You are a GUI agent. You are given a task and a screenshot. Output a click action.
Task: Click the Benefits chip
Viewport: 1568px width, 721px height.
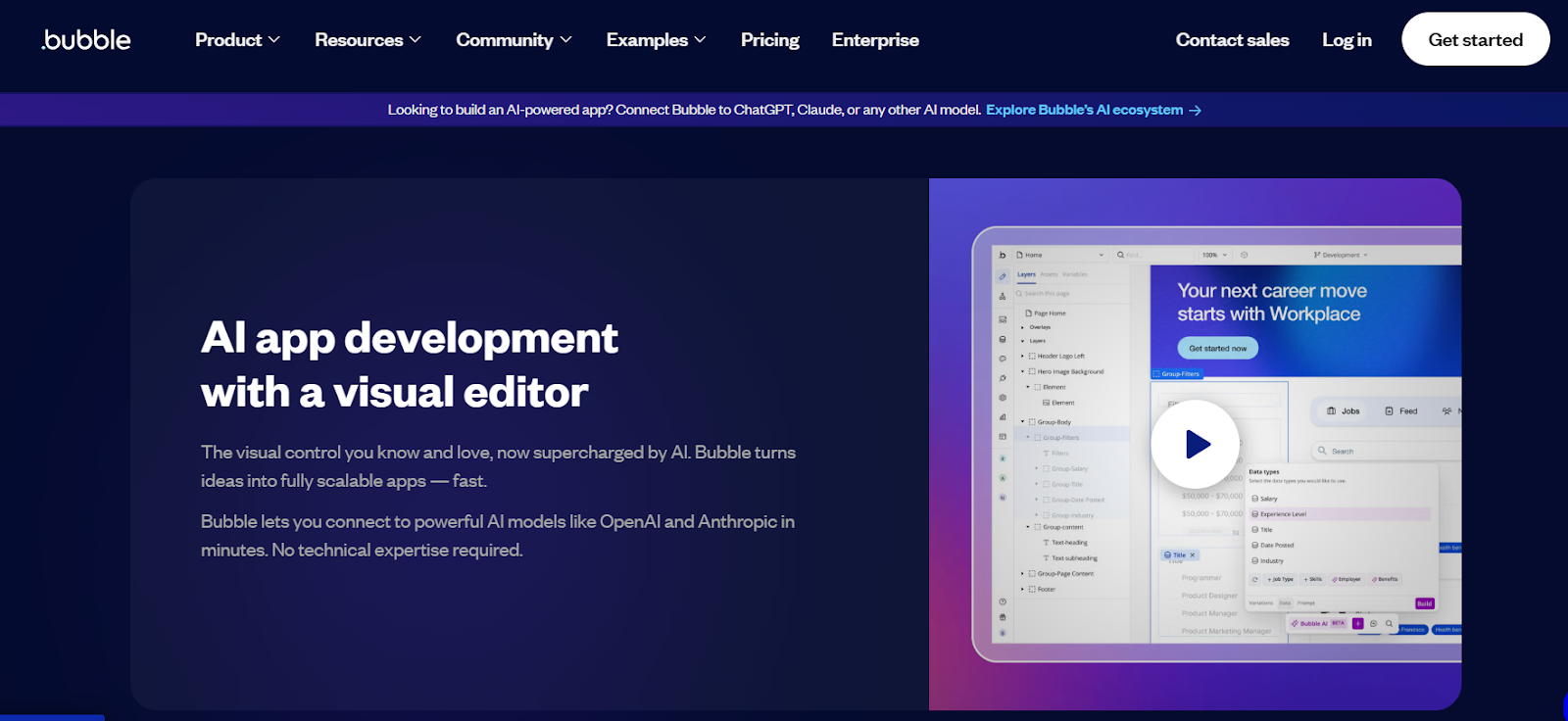1385,579
